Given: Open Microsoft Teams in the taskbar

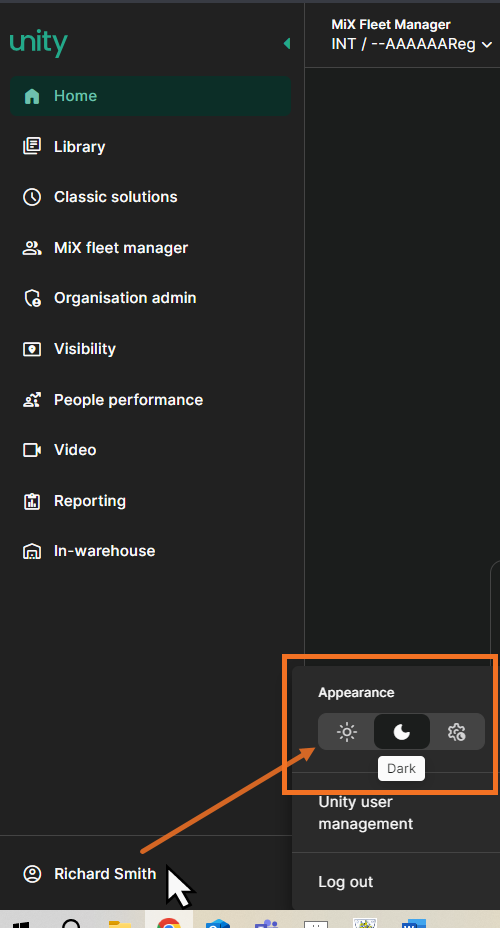Looking at the screenshot, I should 266,923.
